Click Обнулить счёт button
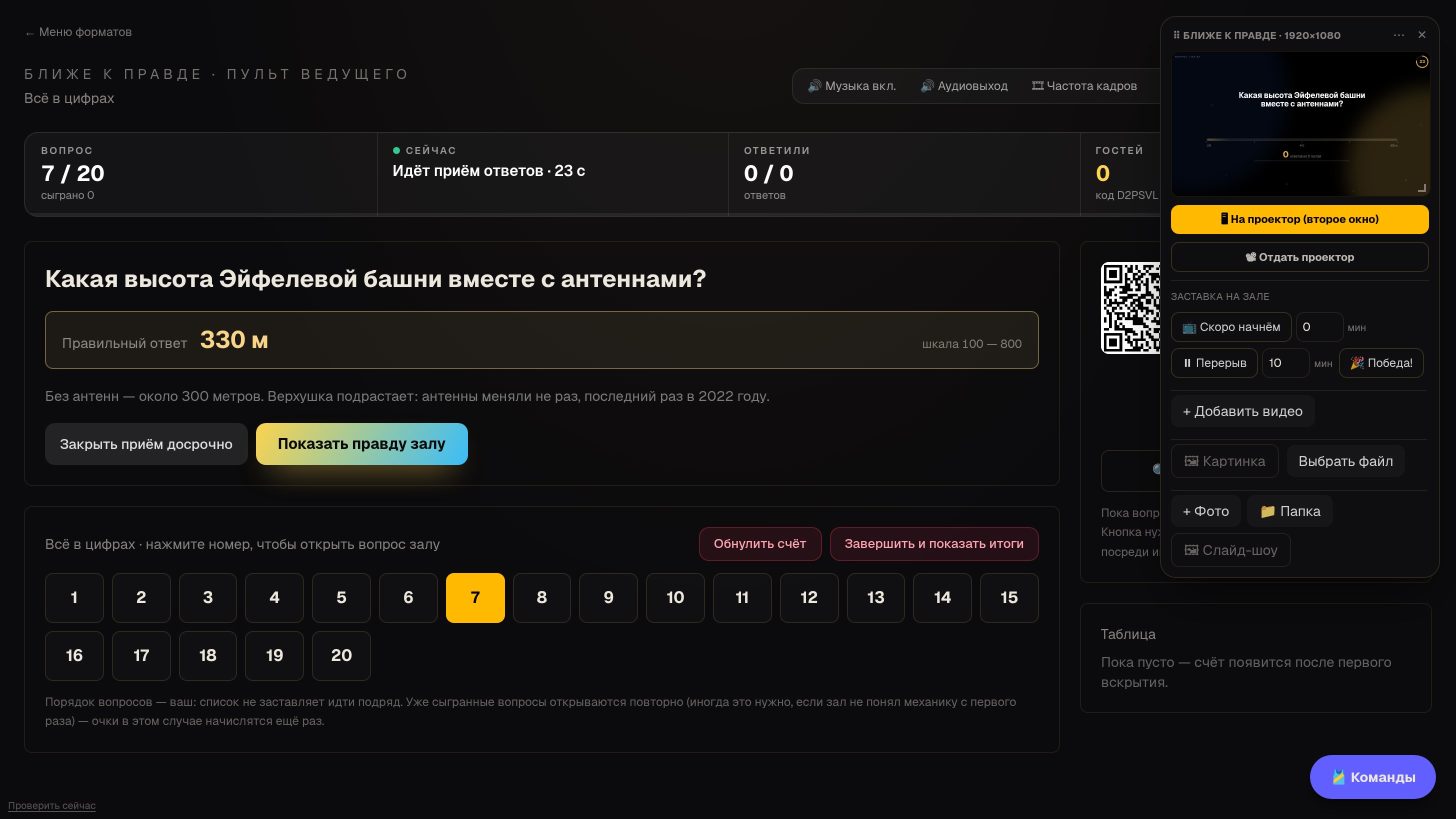The width and height of the screenshot is (1456, 819). 759,543
